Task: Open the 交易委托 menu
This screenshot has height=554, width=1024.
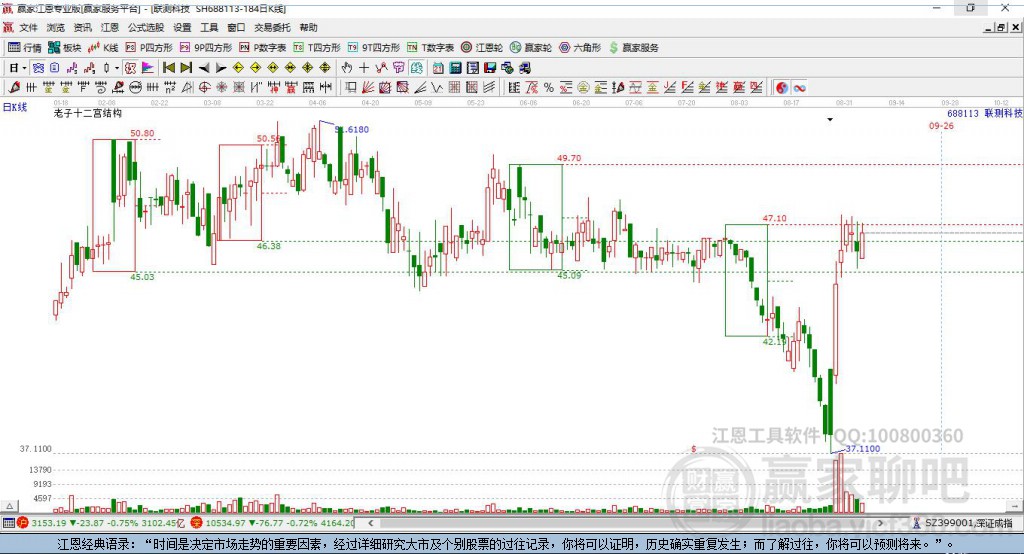Action: pyautogui.click(x=272, y=27)
